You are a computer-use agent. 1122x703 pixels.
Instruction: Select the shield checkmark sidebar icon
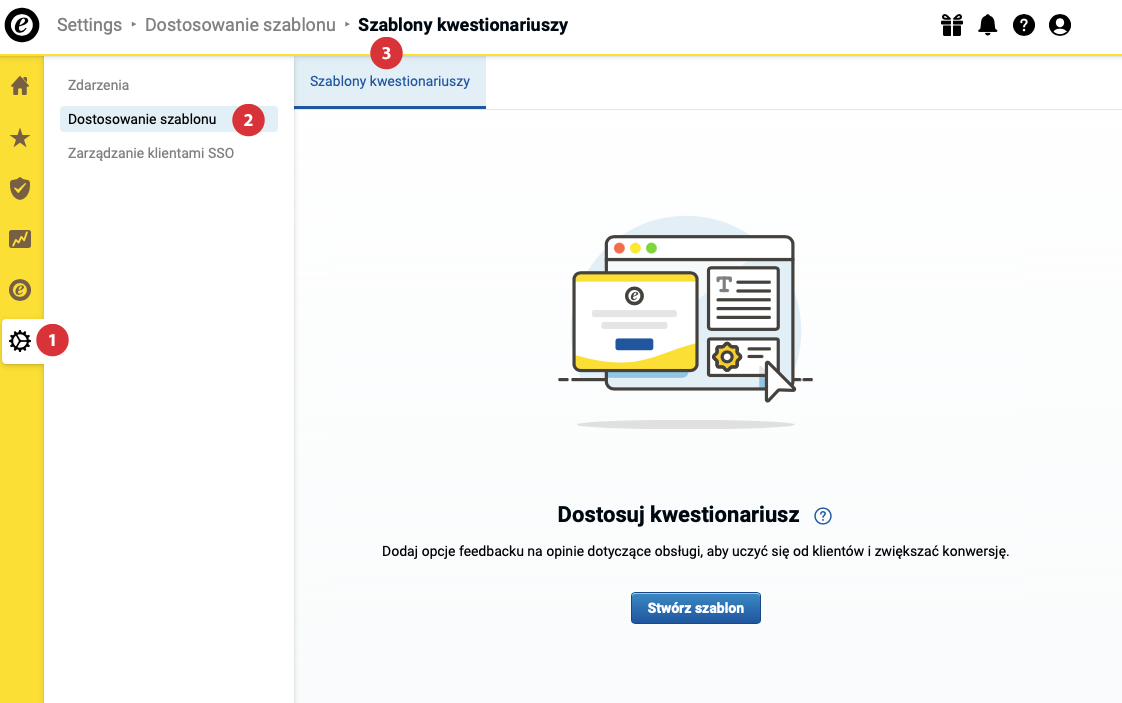tap(20, 188)
